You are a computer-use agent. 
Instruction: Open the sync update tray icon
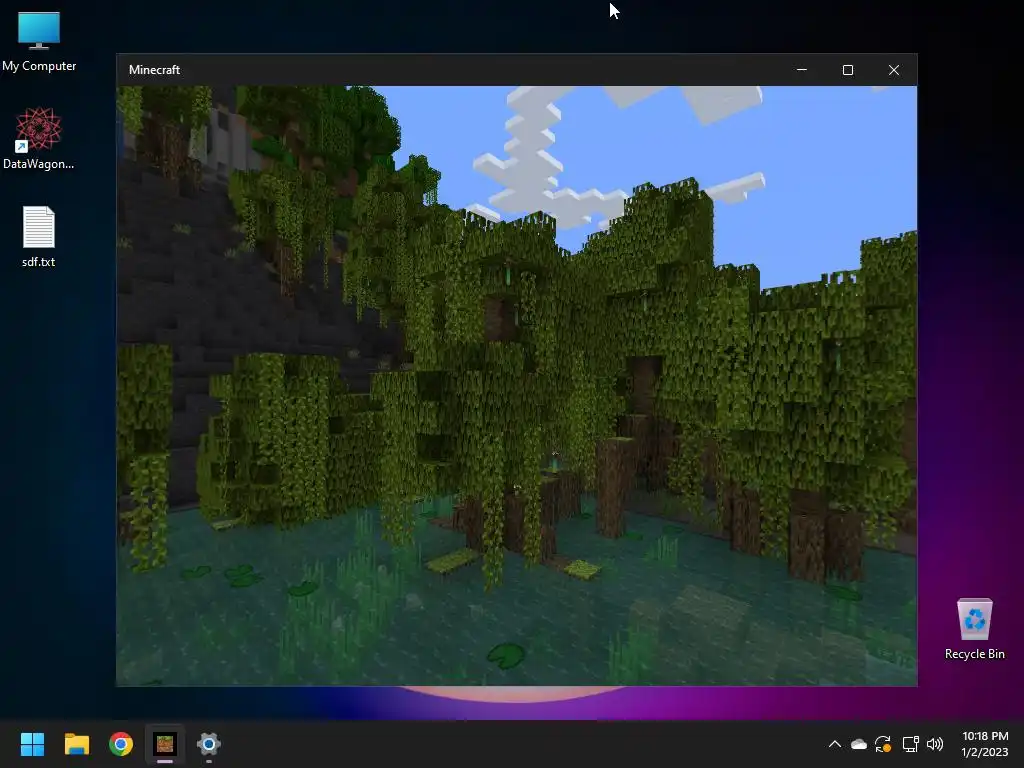pos(883,744)
